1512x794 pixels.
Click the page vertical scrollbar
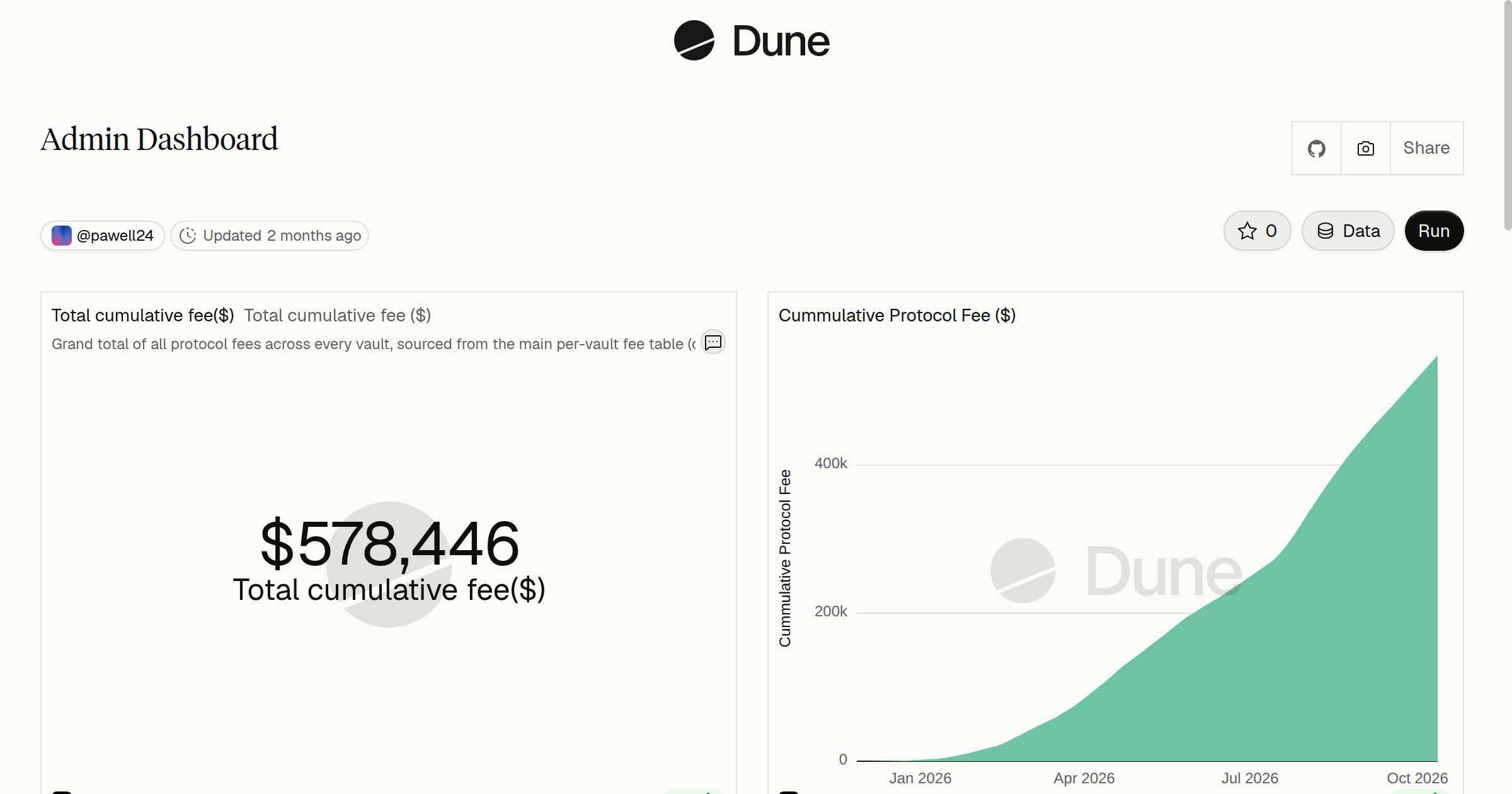click(1507, 115)
